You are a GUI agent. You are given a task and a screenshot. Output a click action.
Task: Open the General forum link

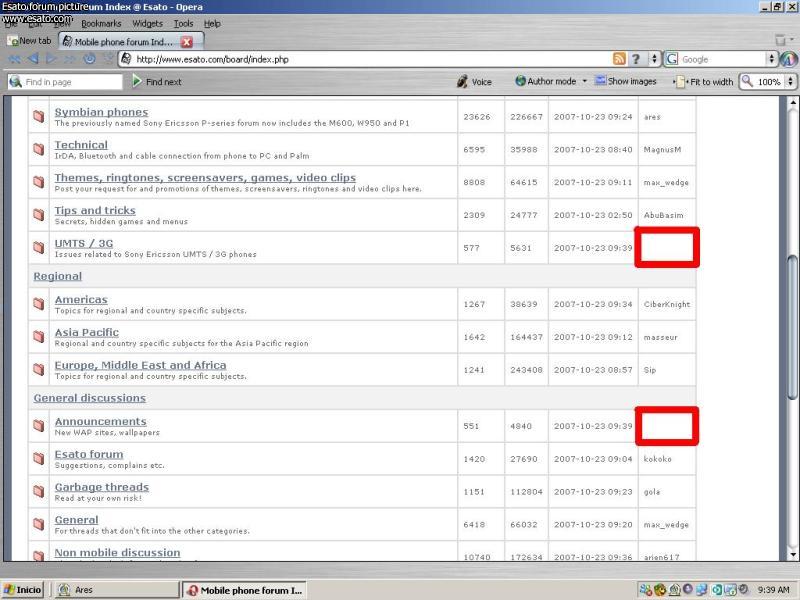pyautogui.click(x=77, y=520)
